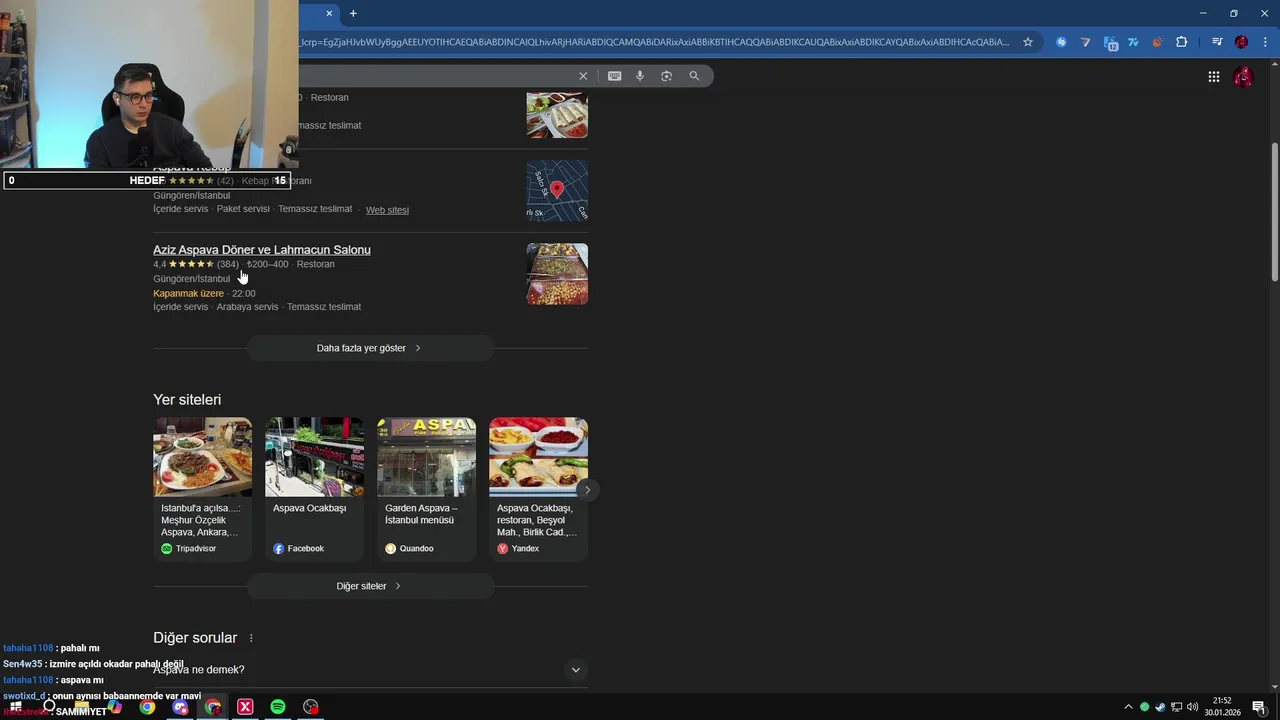Open options for Diğer sorular
This screenshot has height=720, width=1280.
pyautogui.click(x=251, y=638)
